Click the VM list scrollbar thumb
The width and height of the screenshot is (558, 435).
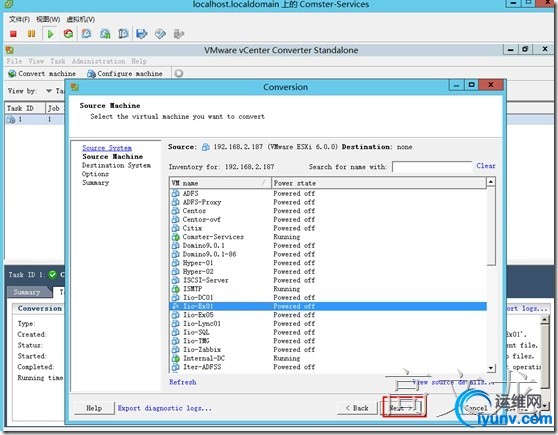tap(491, 226)
